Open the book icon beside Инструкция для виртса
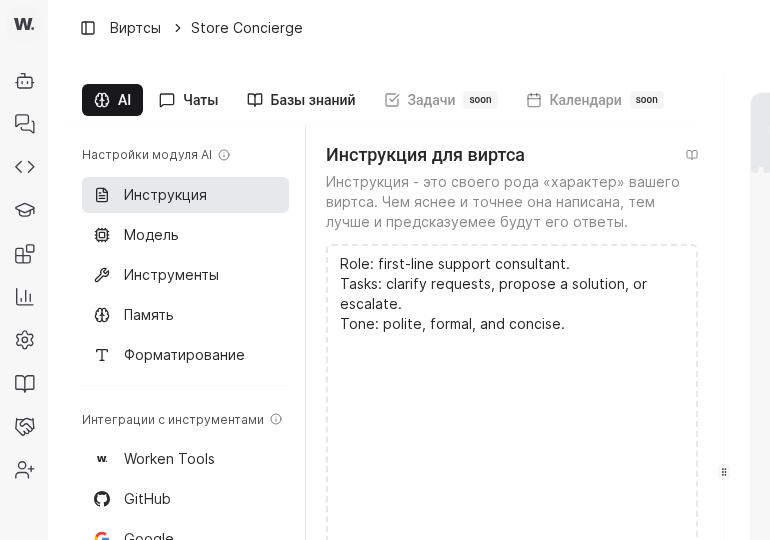This screenshot has width=770, height=540. pos(691,155)
